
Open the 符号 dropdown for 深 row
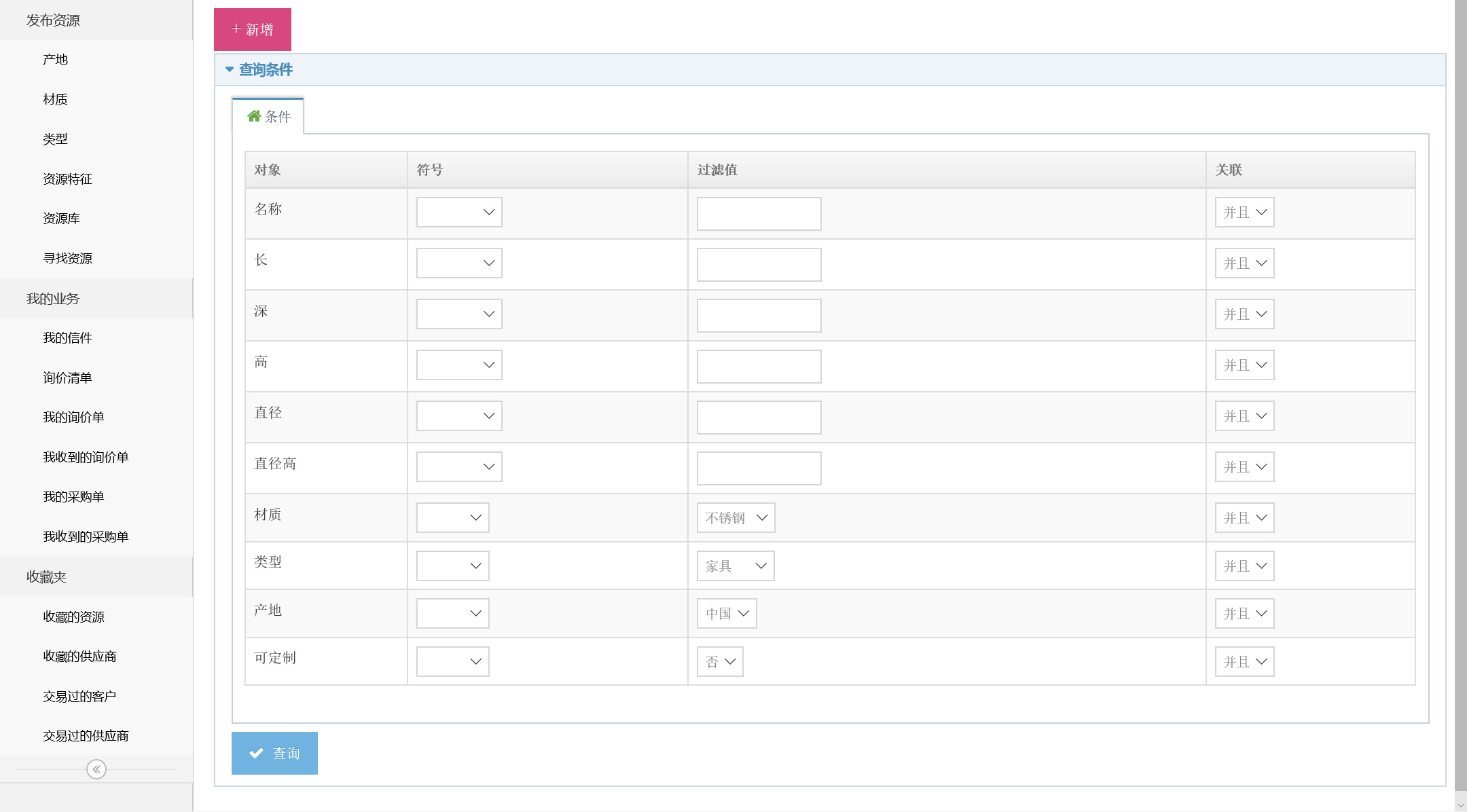[x=459, y=314]
